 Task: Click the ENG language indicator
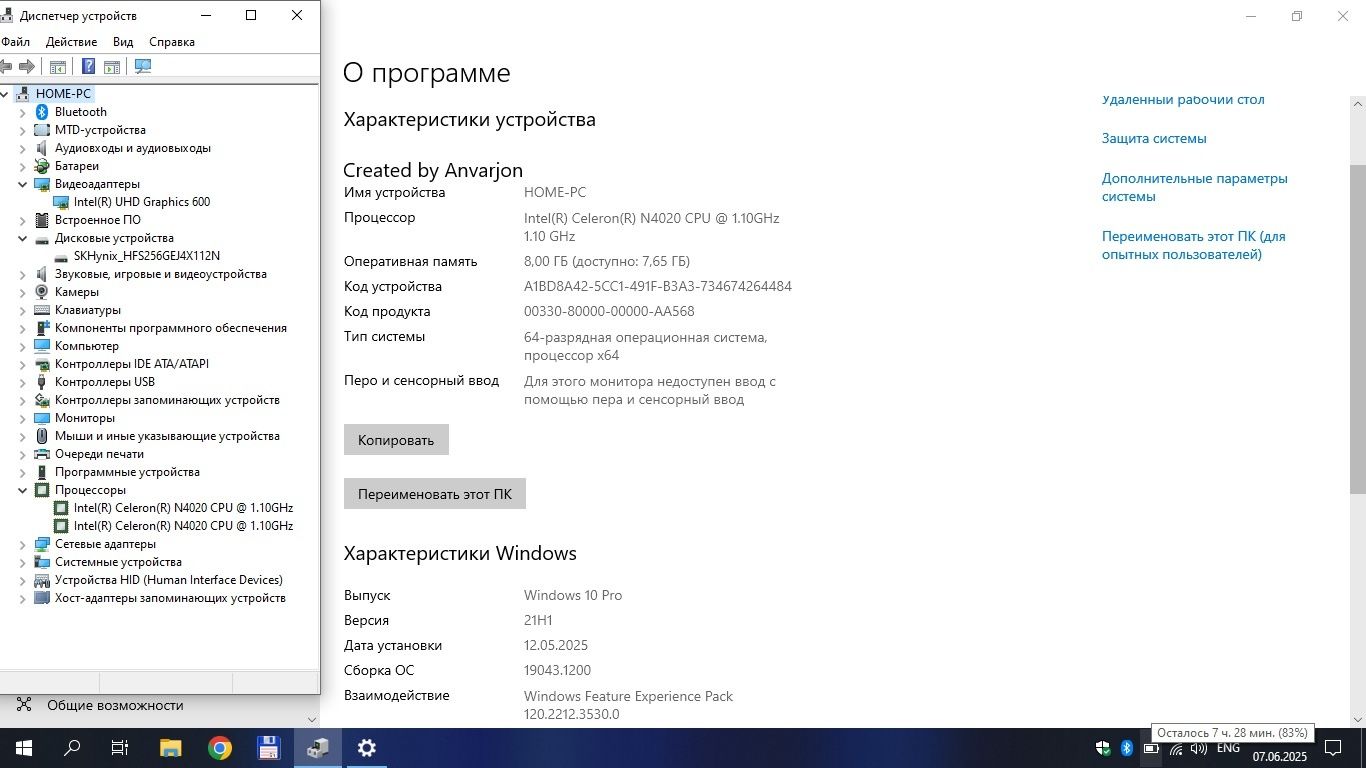coord(1228,748)
